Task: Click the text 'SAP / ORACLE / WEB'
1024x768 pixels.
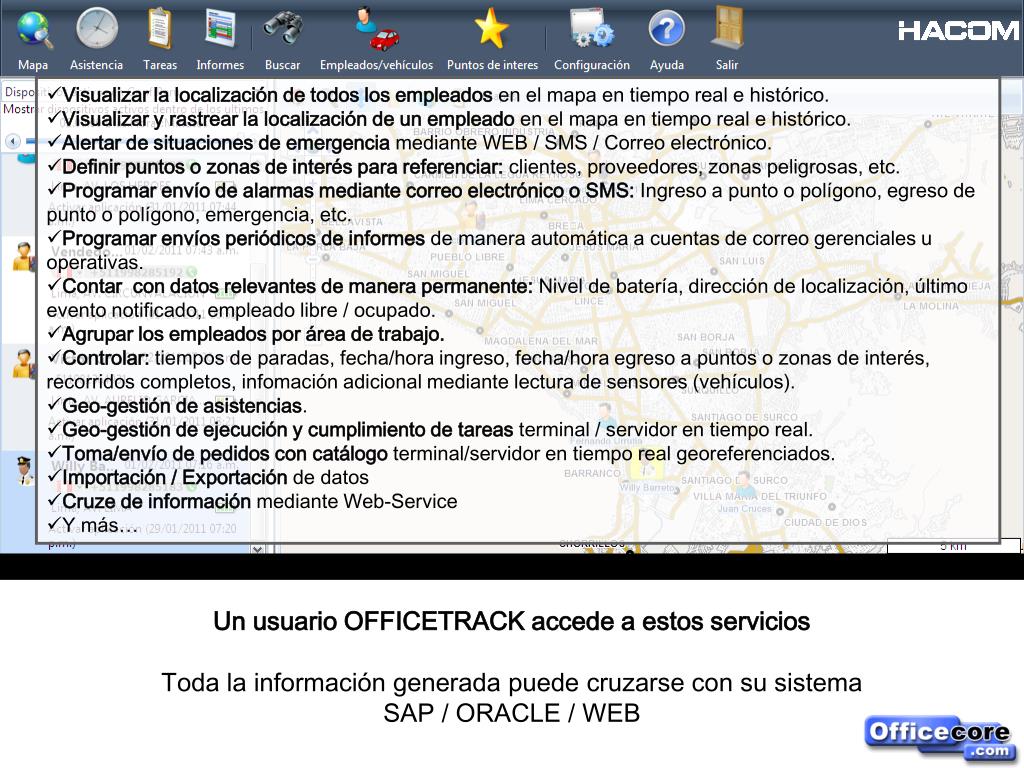Action: tap(511, 713)
